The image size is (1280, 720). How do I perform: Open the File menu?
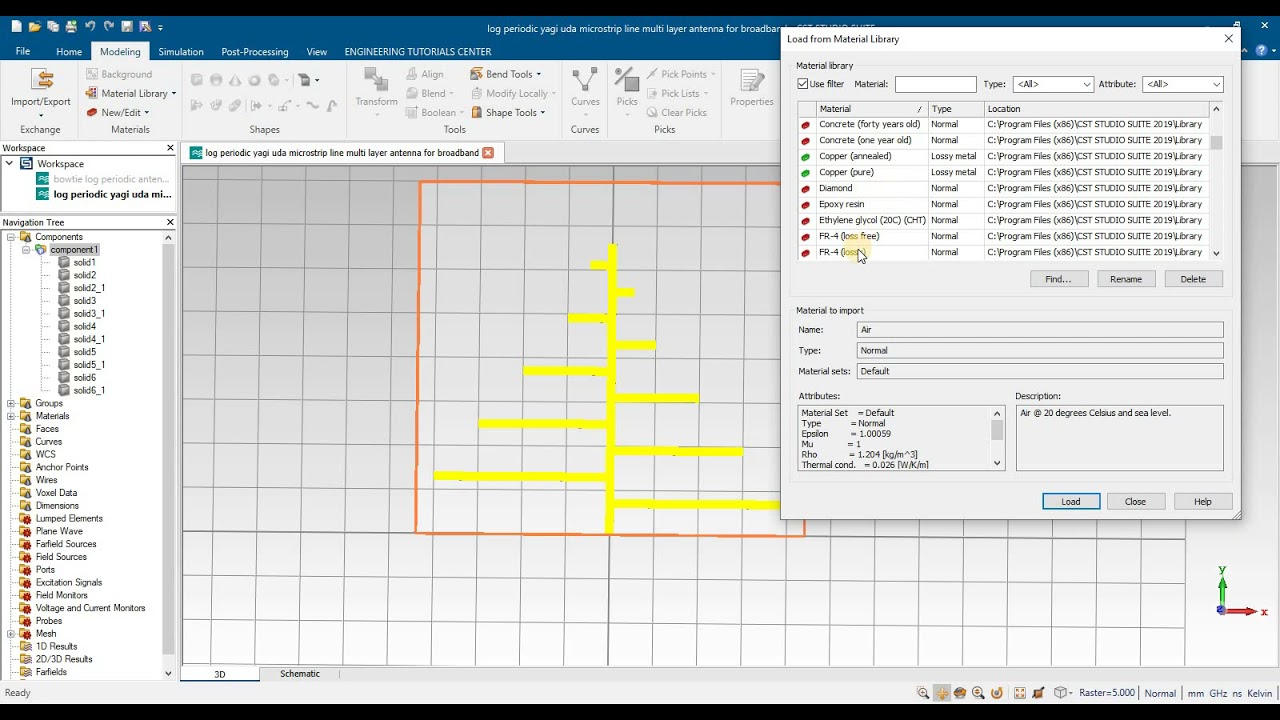(x=23, y=51)
